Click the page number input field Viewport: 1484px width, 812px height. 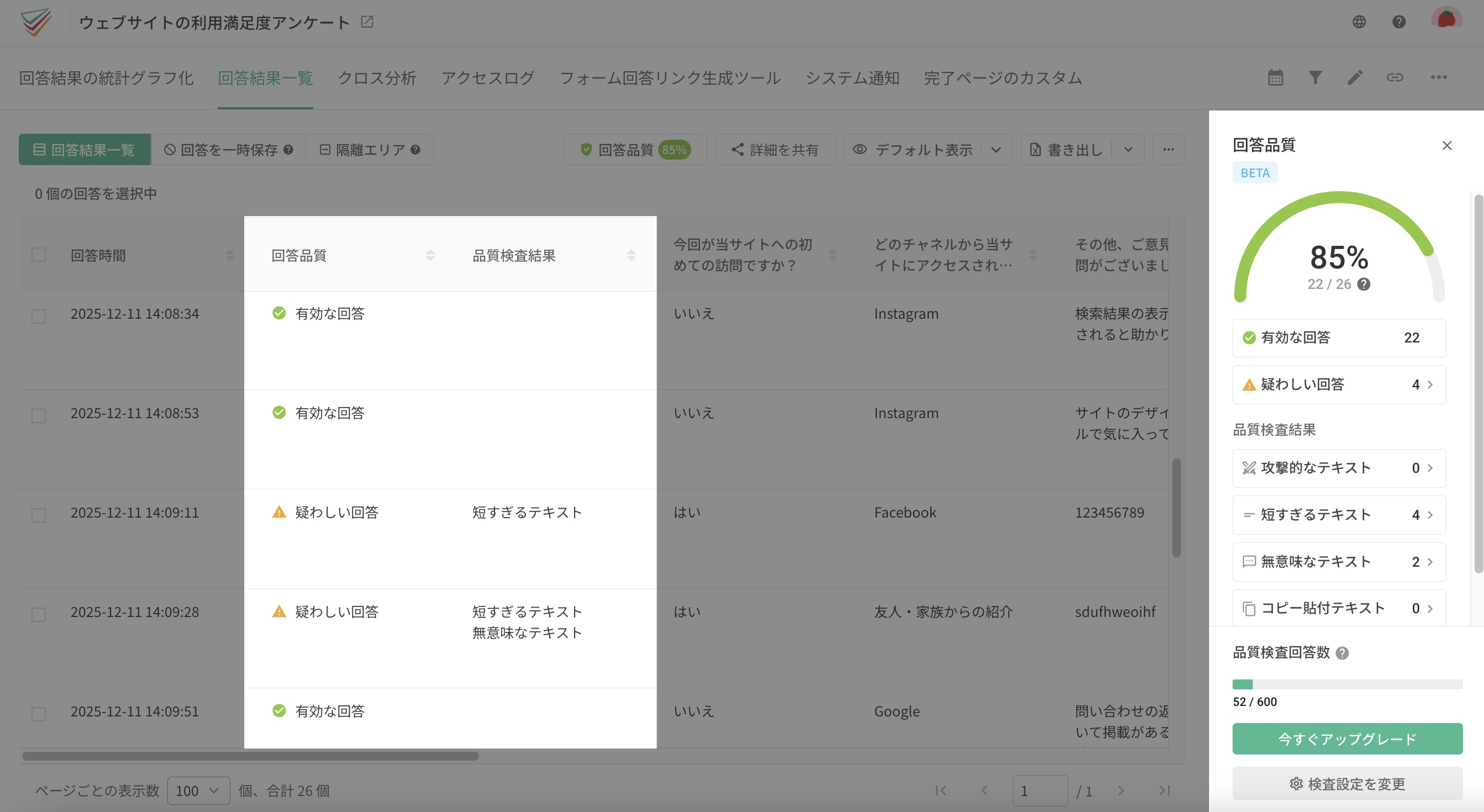[1040, 790]
